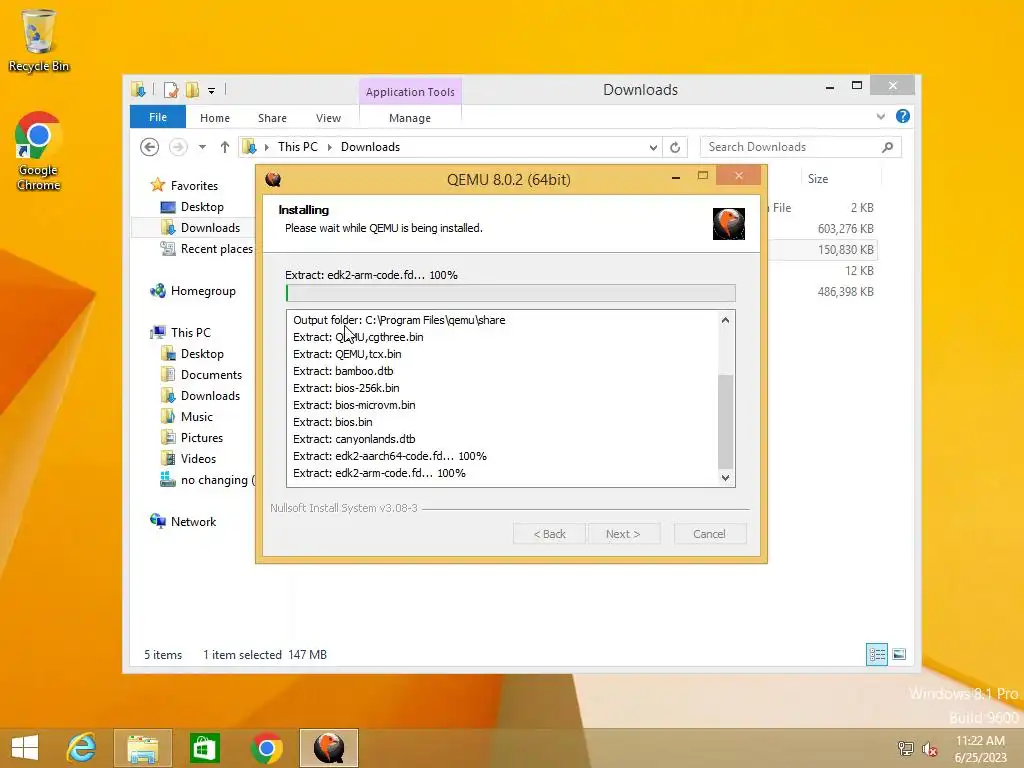Expand the This PC breadcrumb arrow
Image resolution: width=1024 pixels, height=768 pixels.
329,147
